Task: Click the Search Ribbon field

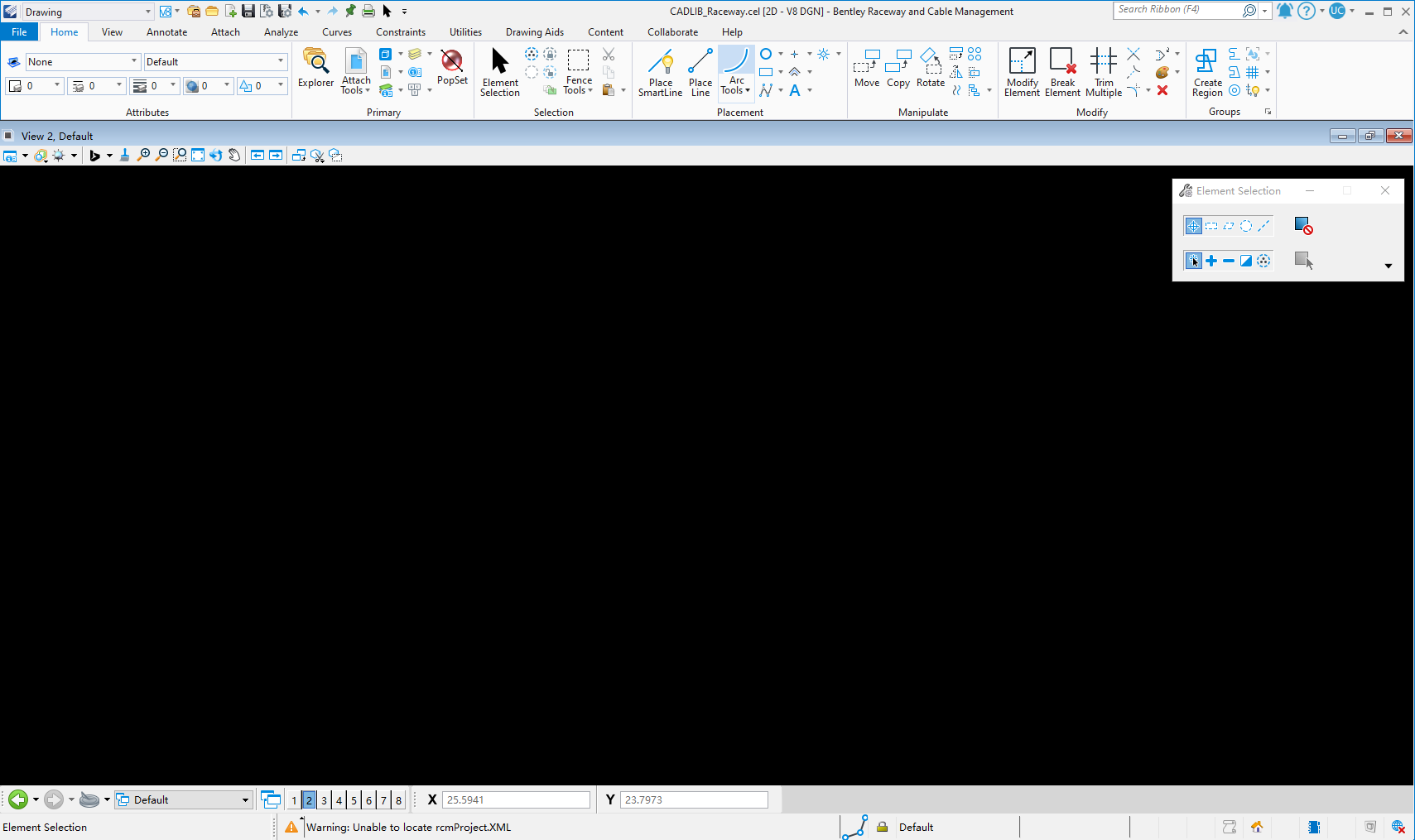Action: tap(1177, 10)
